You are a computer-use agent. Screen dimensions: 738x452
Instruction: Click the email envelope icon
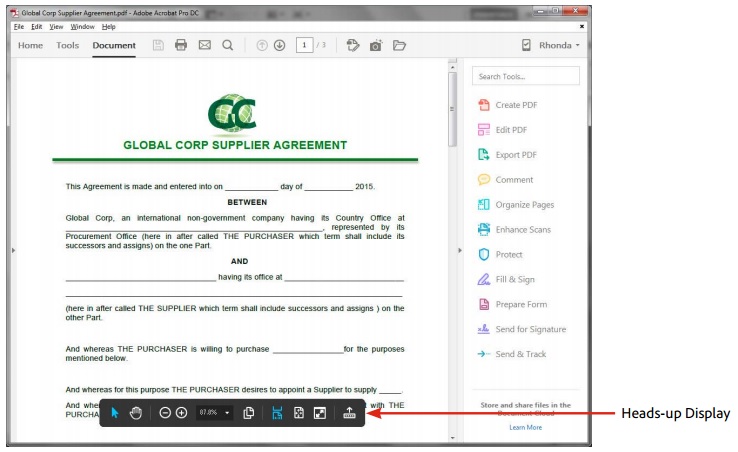204,45
